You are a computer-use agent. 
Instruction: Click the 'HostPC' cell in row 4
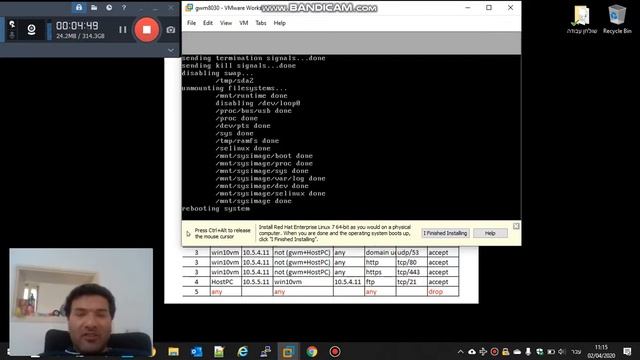(226, 282)
